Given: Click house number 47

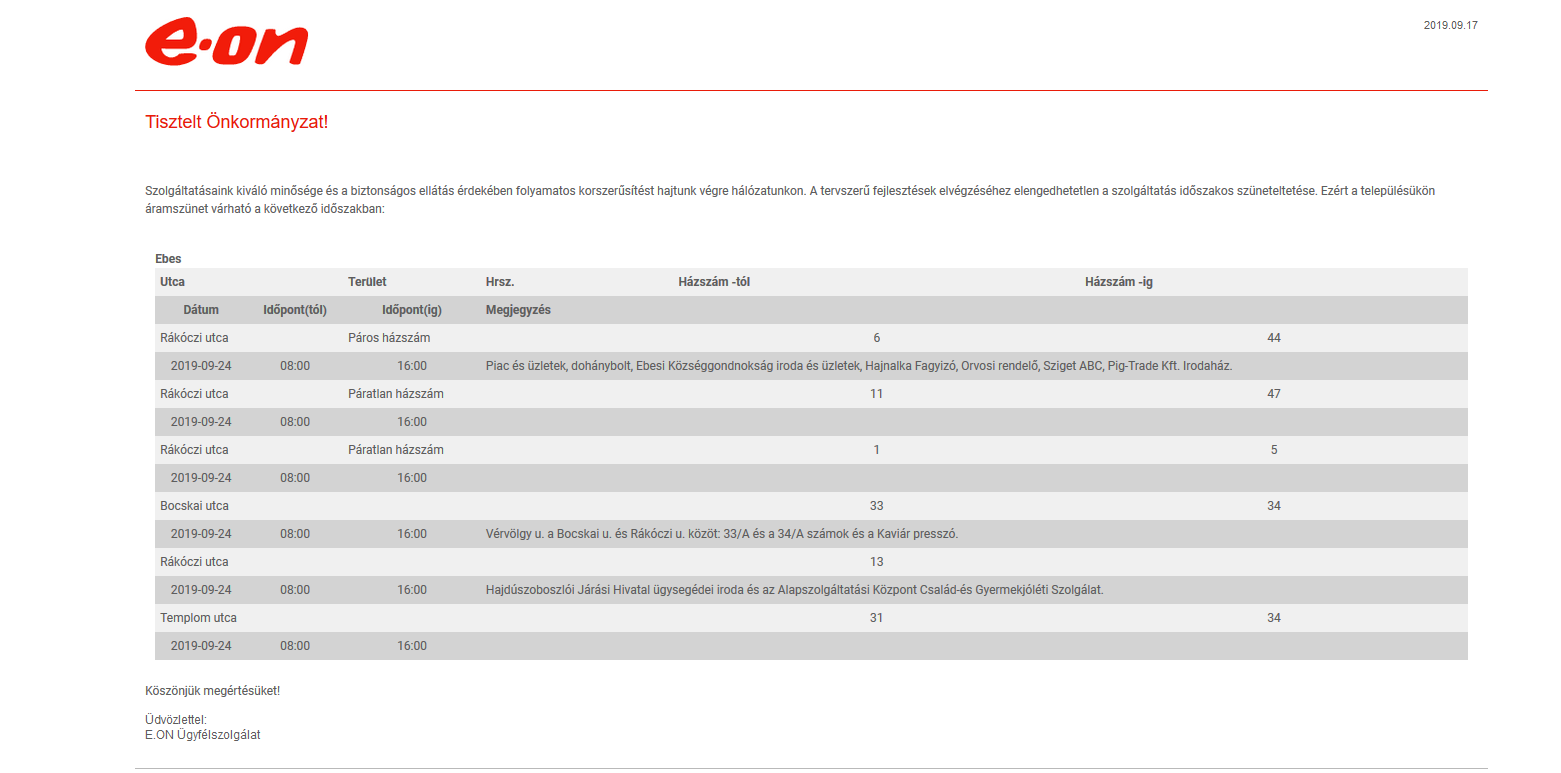Looking at the screenshot, I should pos(1274,394).
